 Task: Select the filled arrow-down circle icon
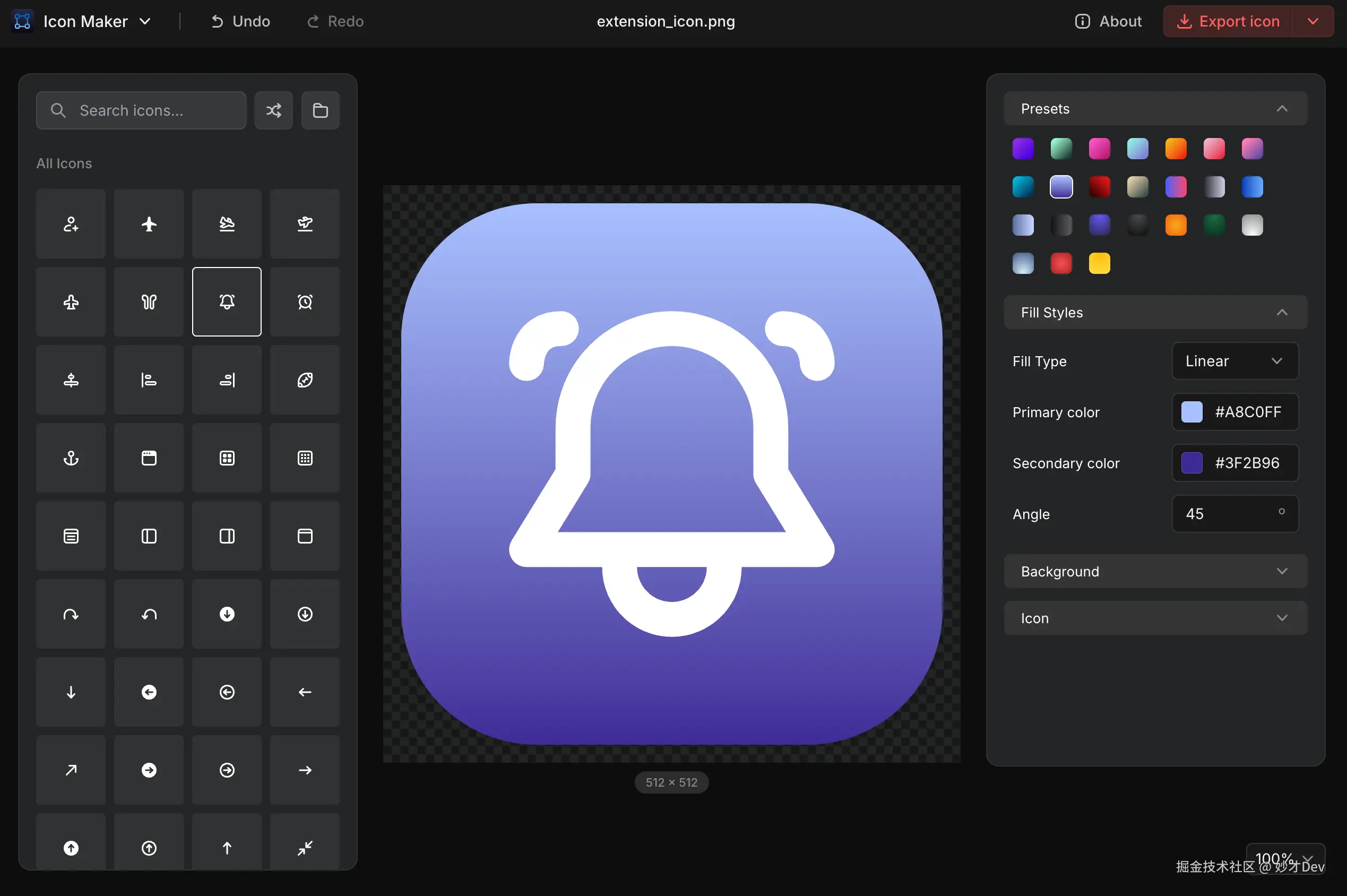(x=227, y=614)
